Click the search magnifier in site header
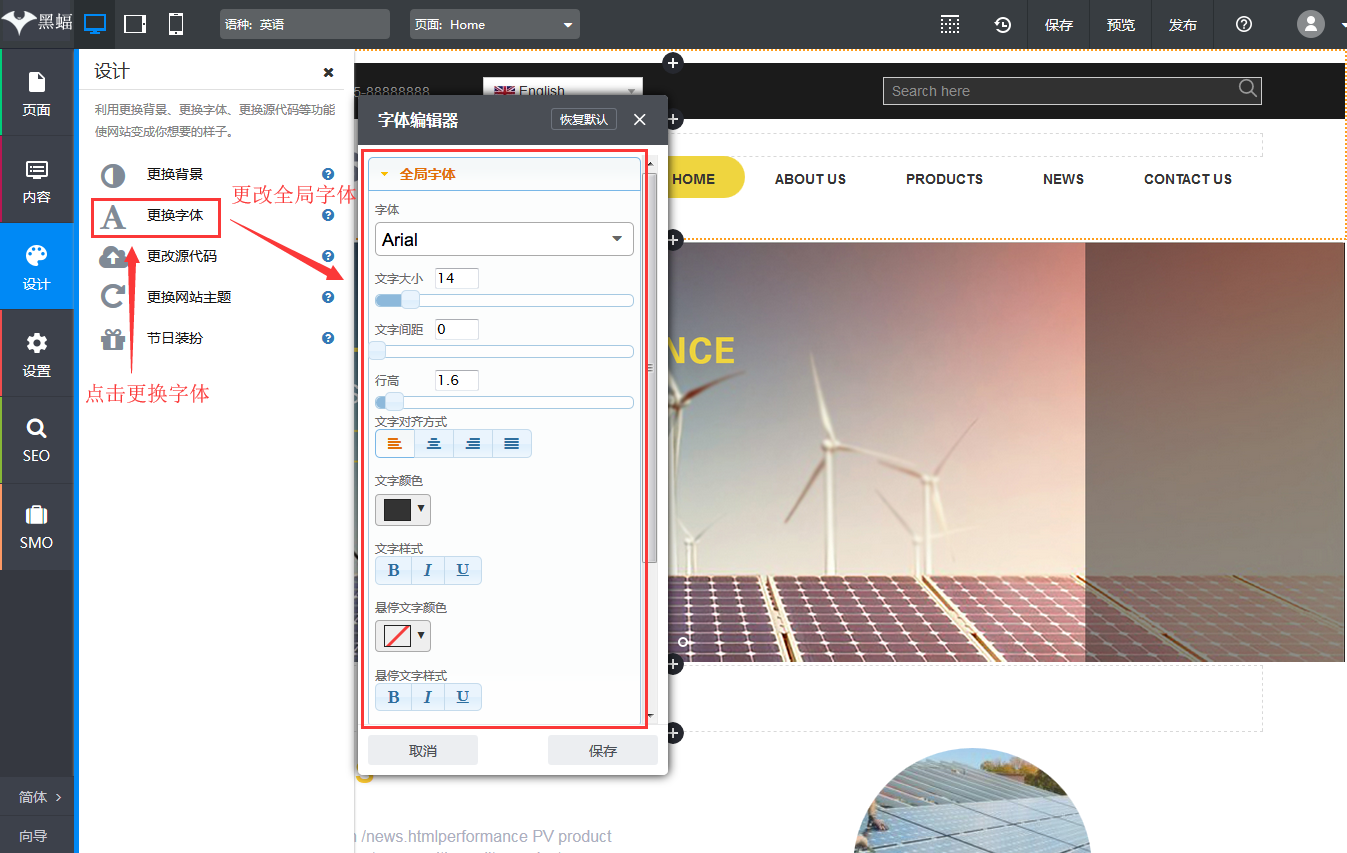Viewport: 1347px width, 853px height. point(1247,89)
